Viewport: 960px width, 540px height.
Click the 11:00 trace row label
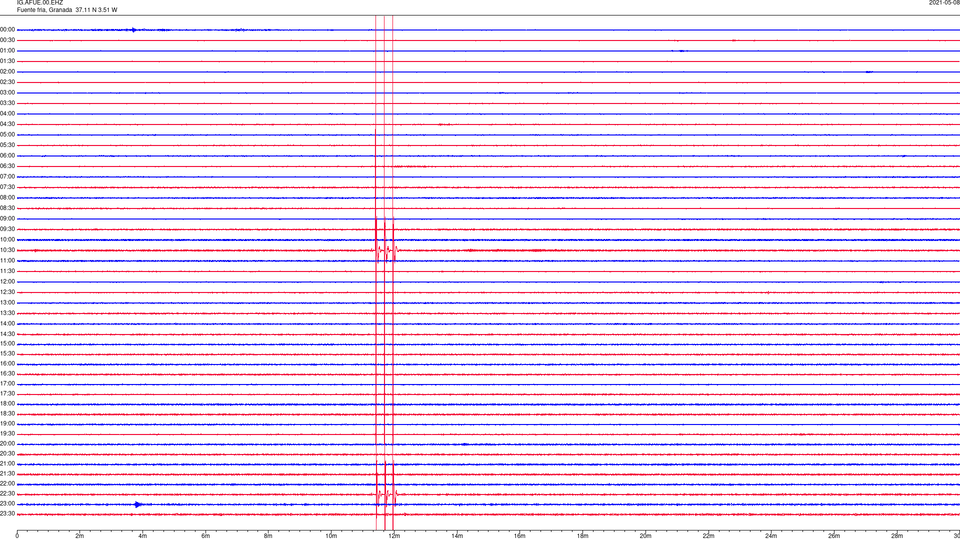tap(7, 260)
